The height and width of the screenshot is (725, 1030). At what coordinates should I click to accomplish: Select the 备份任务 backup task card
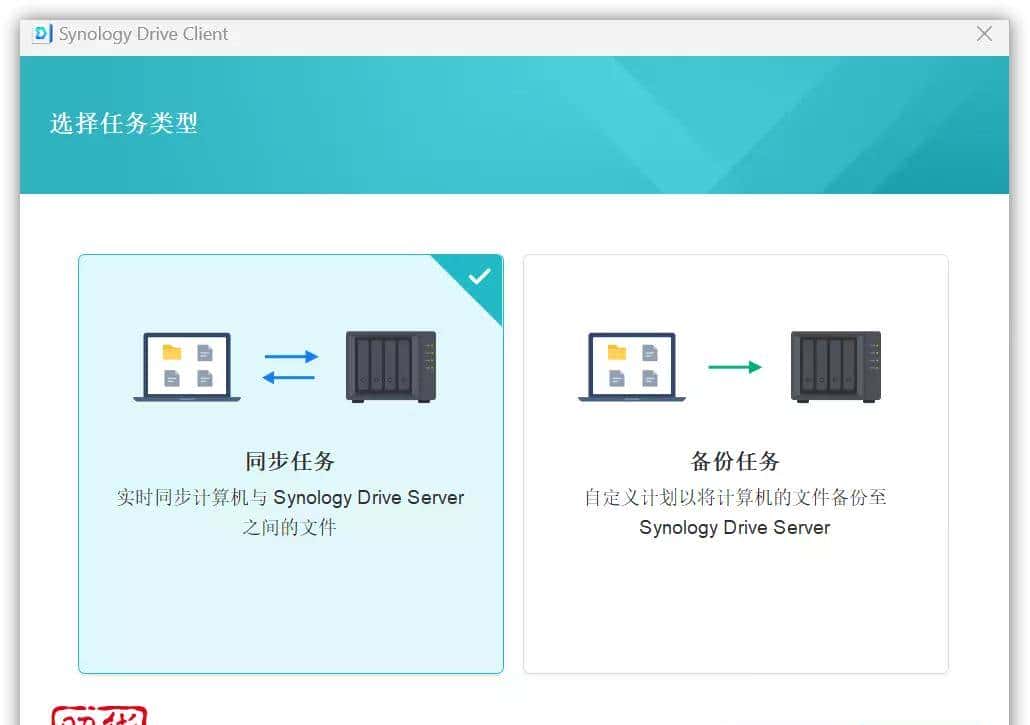736,464
